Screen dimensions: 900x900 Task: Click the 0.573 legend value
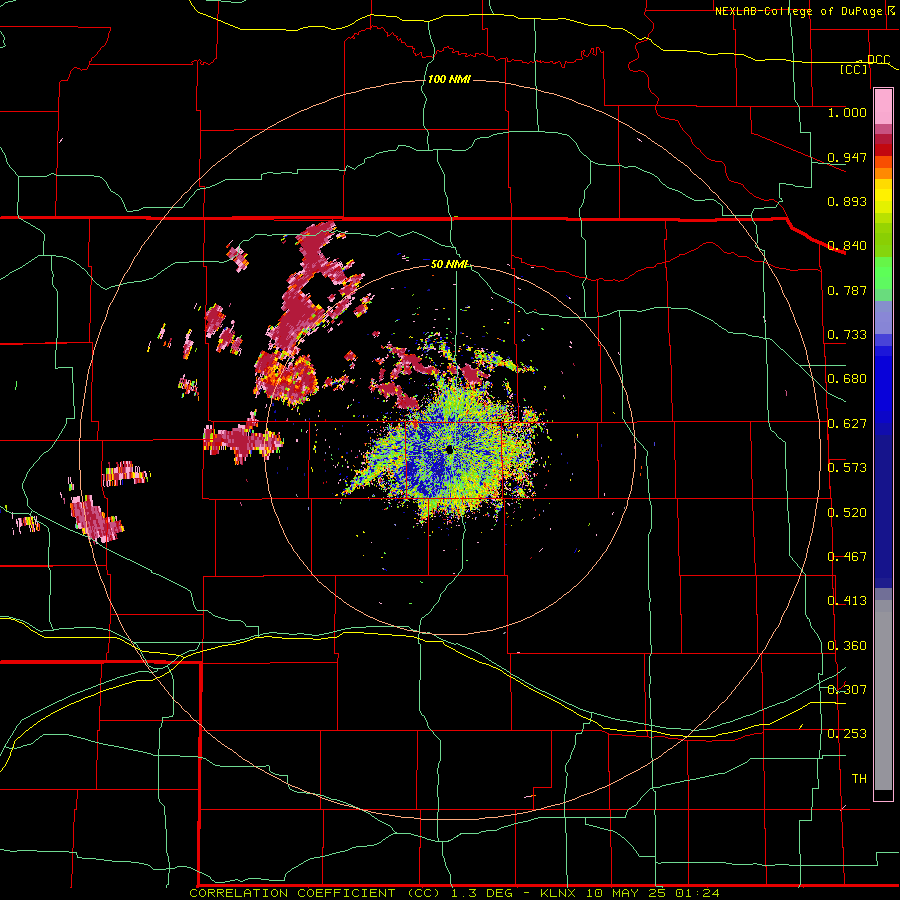point(847,468)
